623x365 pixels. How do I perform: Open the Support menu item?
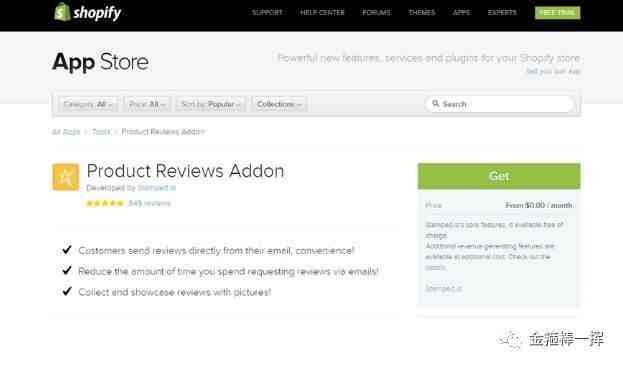[x=267, y=13]
